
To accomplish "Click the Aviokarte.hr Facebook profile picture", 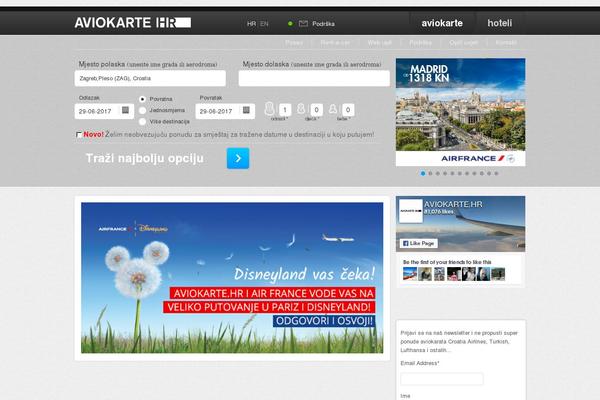I will [x=411, y=211].
